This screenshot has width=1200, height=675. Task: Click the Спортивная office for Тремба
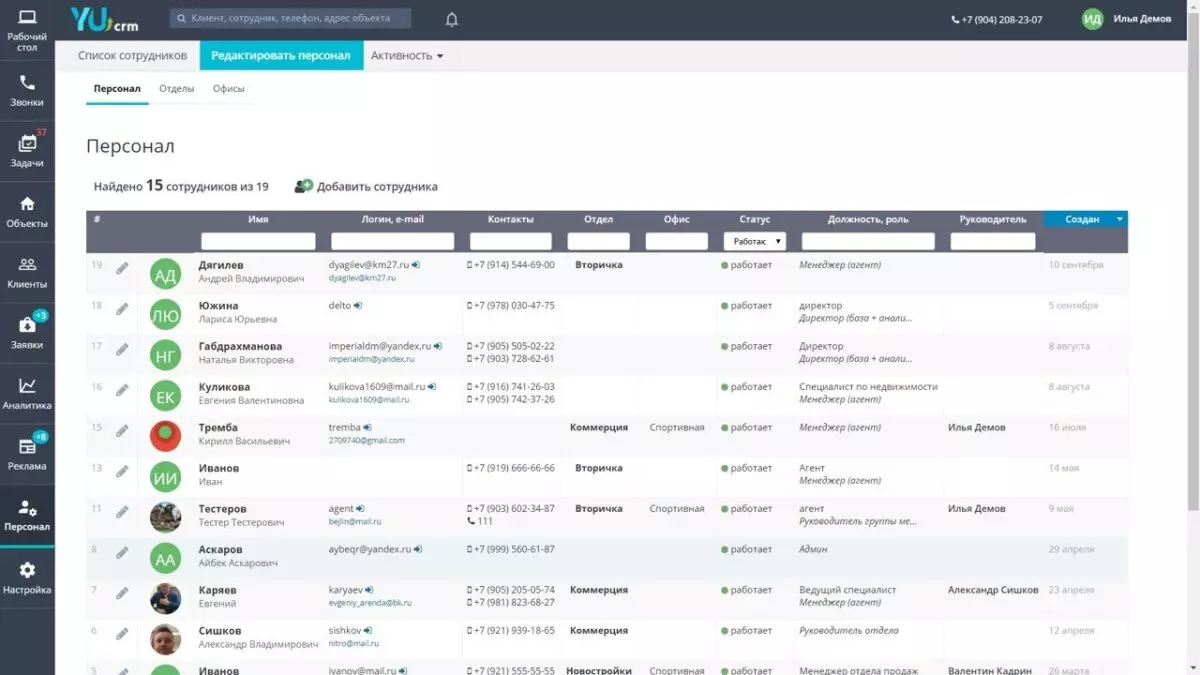(677, 427)
